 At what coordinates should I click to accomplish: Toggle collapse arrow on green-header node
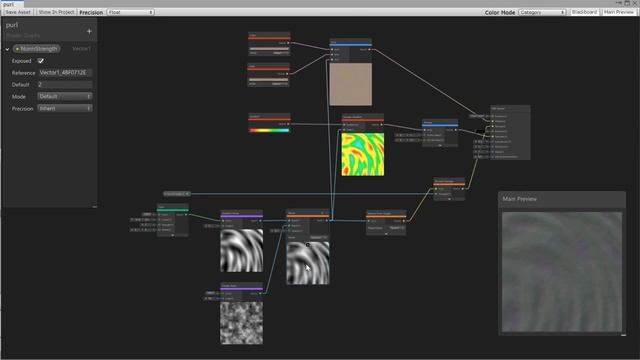tap(173, 235)
